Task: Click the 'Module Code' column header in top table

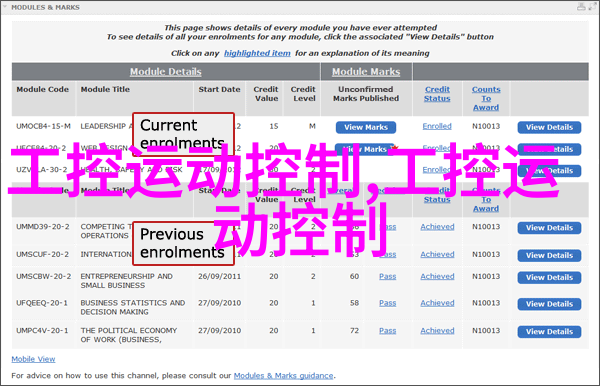Action: pyautogui.click(x=42, y=89)
